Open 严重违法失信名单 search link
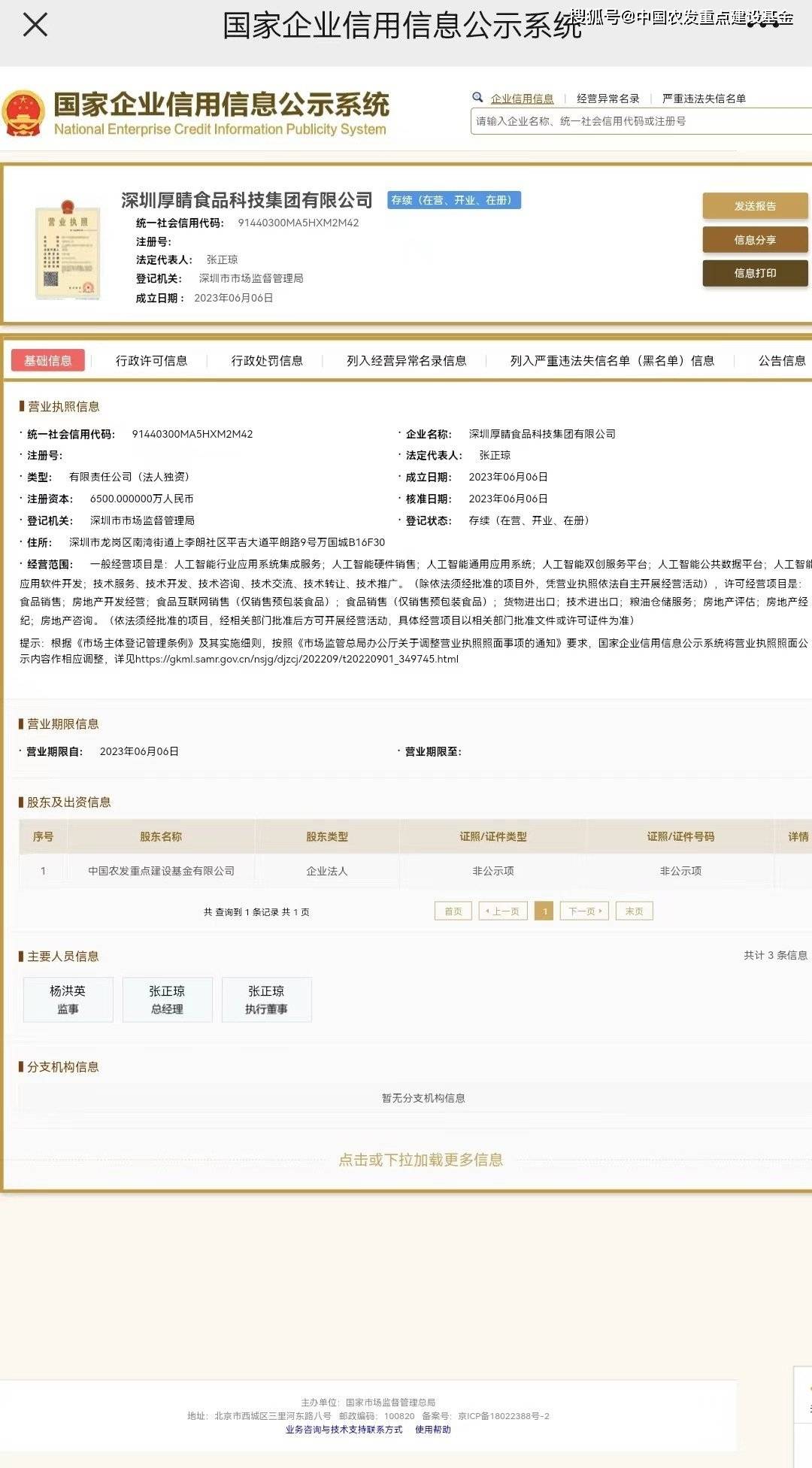The image size is (812, 1468). (704, 99)
